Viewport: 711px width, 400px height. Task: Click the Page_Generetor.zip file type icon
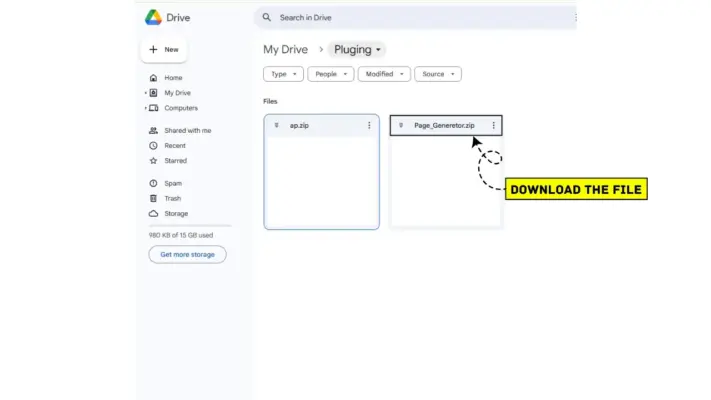coord(401,125)
